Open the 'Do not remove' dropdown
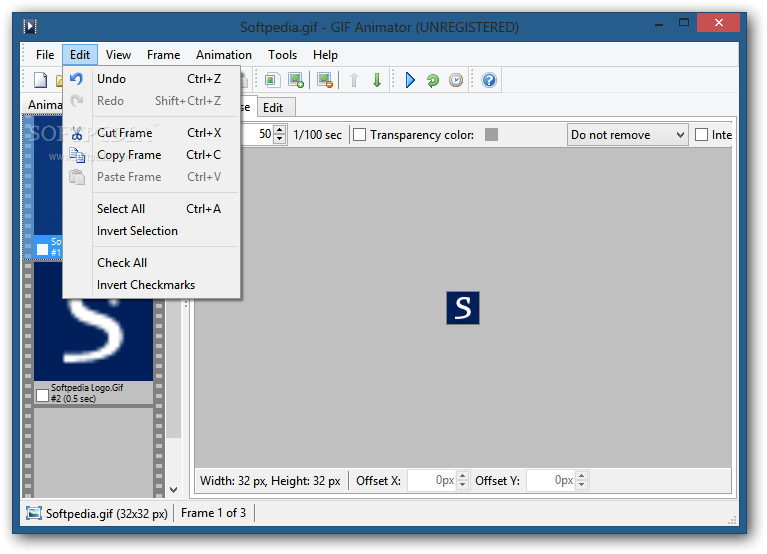Image resolution: width=767 pixels, height=554 pixels. (627, 135)
